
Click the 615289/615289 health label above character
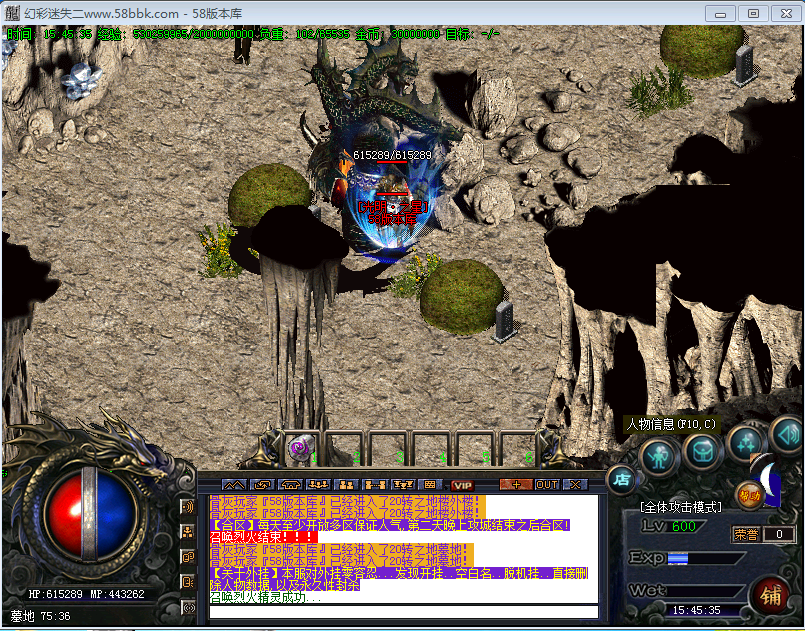tap(392, 155)
